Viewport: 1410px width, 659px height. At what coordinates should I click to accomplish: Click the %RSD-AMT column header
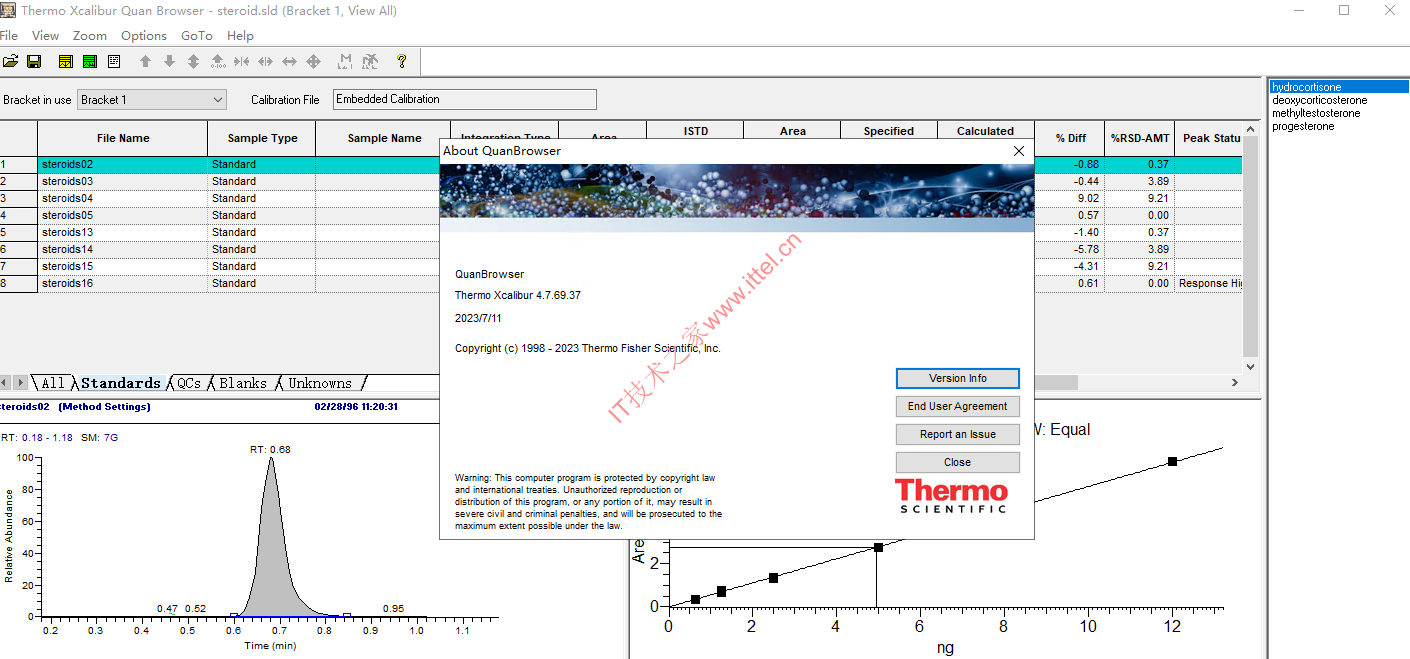click(x=1140, y=138)
